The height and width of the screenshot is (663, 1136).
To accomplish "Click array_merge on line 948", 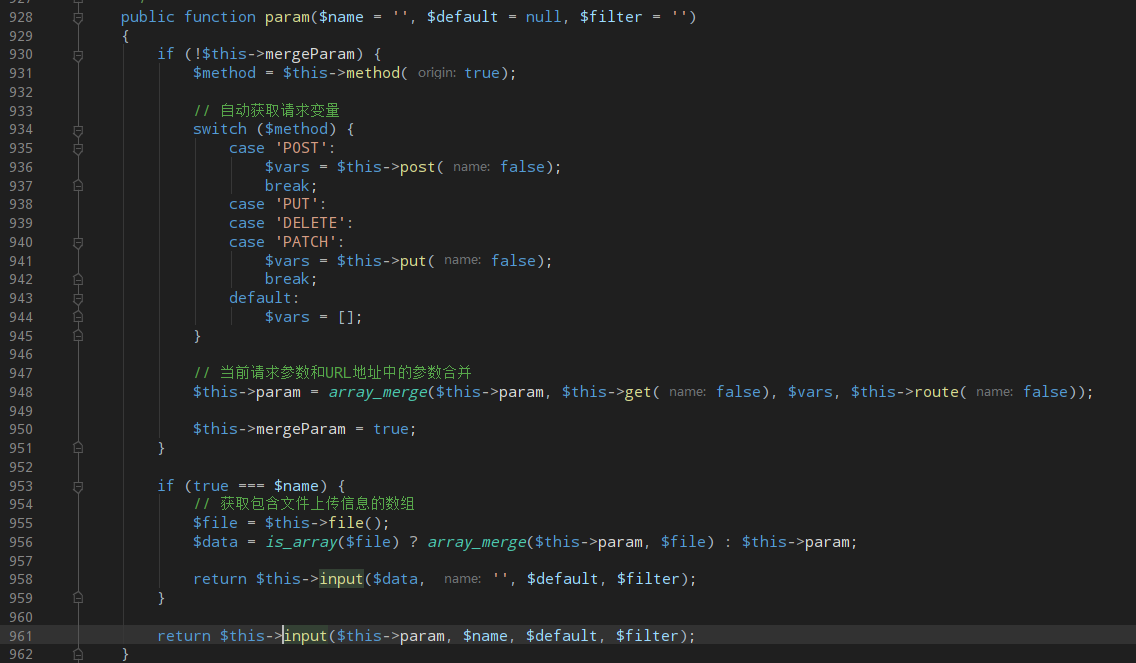I will click(377, 392).
